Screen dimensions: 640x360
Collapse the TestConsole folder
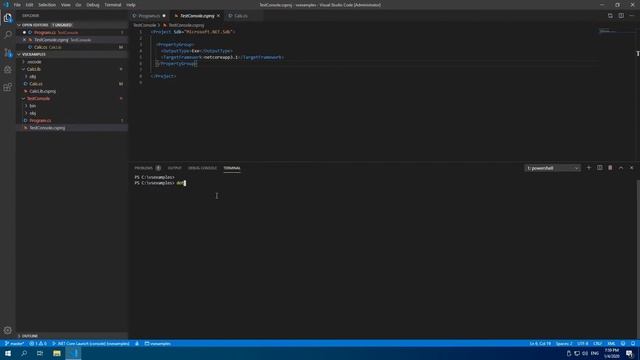38,98
